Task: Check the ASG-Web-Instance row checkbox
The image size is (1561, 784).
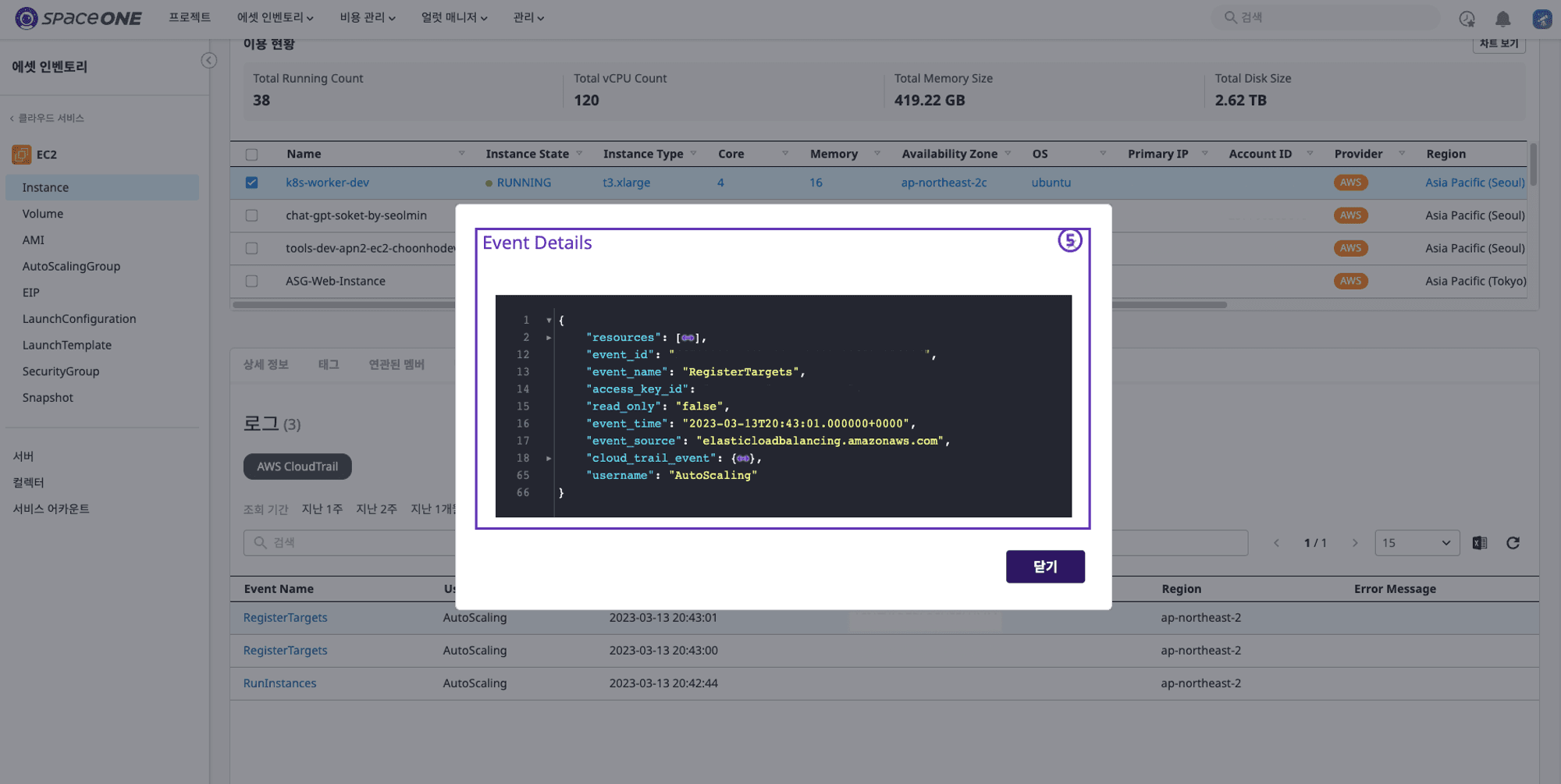Action: pyautogui.click(x=251, y=281)
